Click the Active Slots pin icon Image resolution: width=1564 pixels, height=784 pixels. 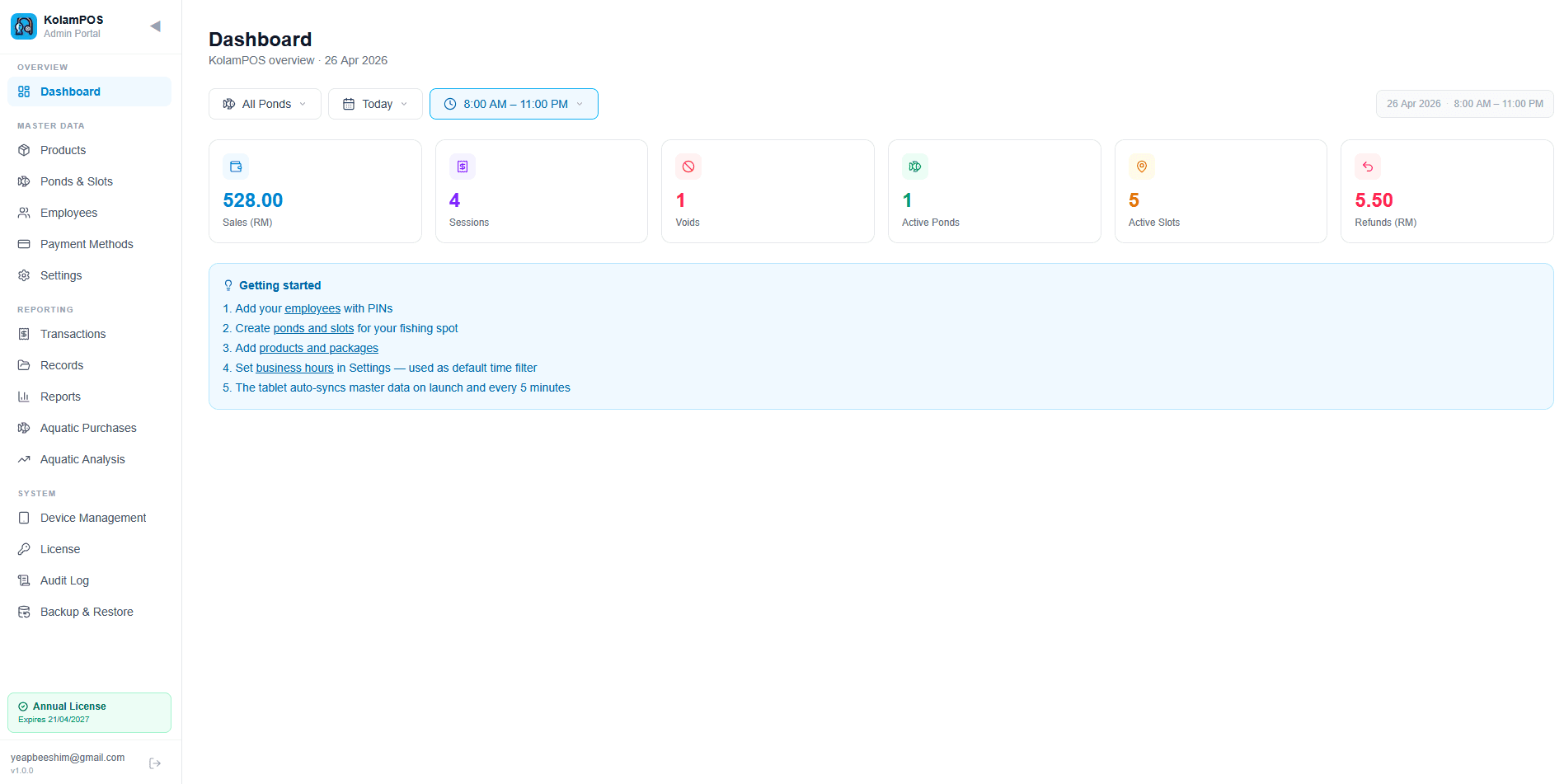pos(1142,167)
